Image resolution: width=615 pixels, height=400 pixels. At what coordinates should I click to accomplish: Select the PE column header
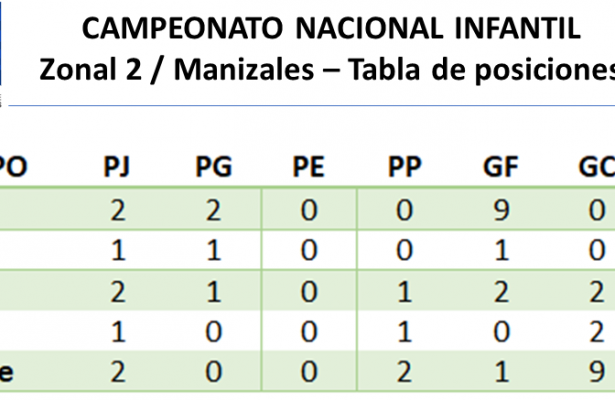(x=308, y=168)
